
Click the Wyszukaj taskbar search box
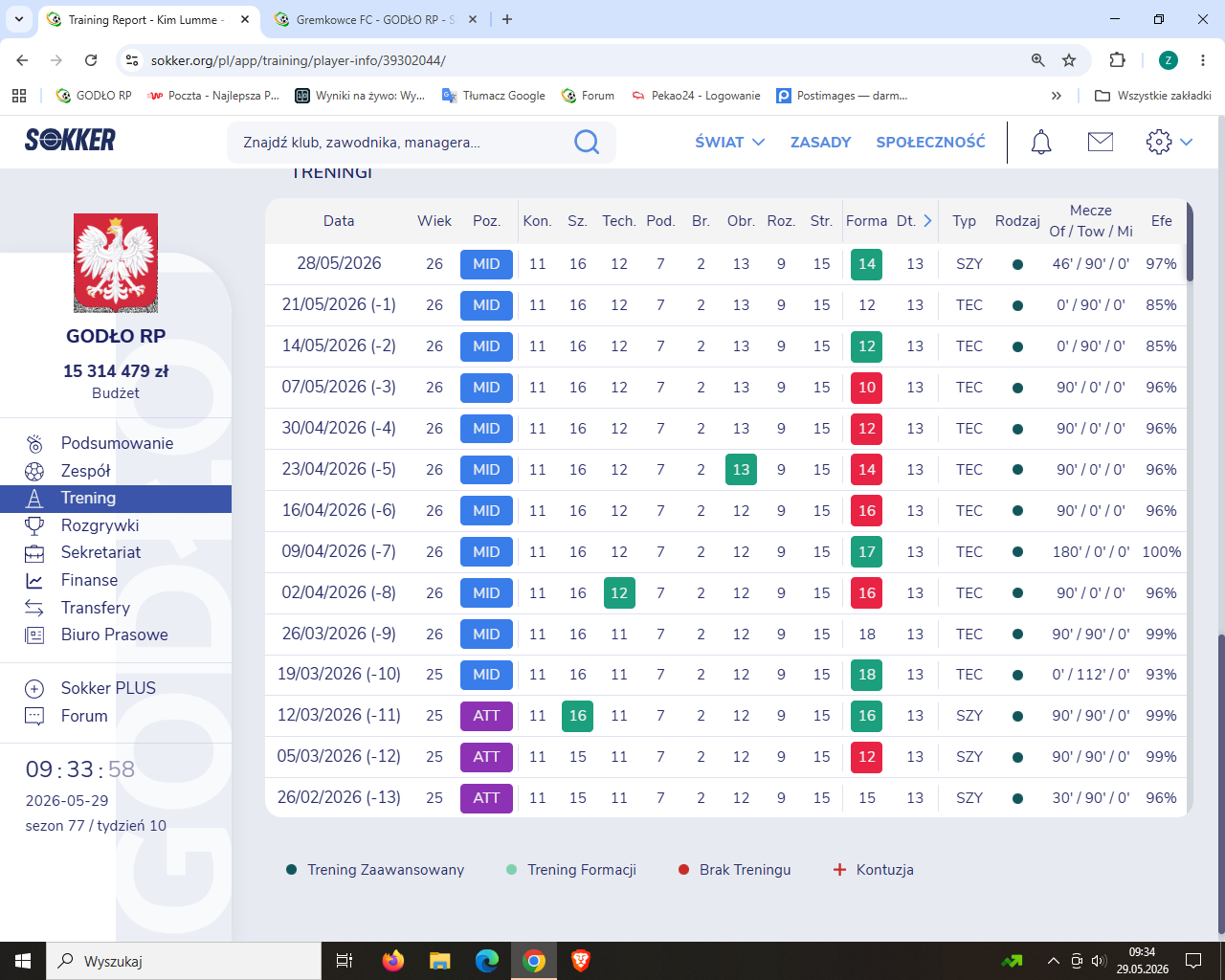click(184, 961)
